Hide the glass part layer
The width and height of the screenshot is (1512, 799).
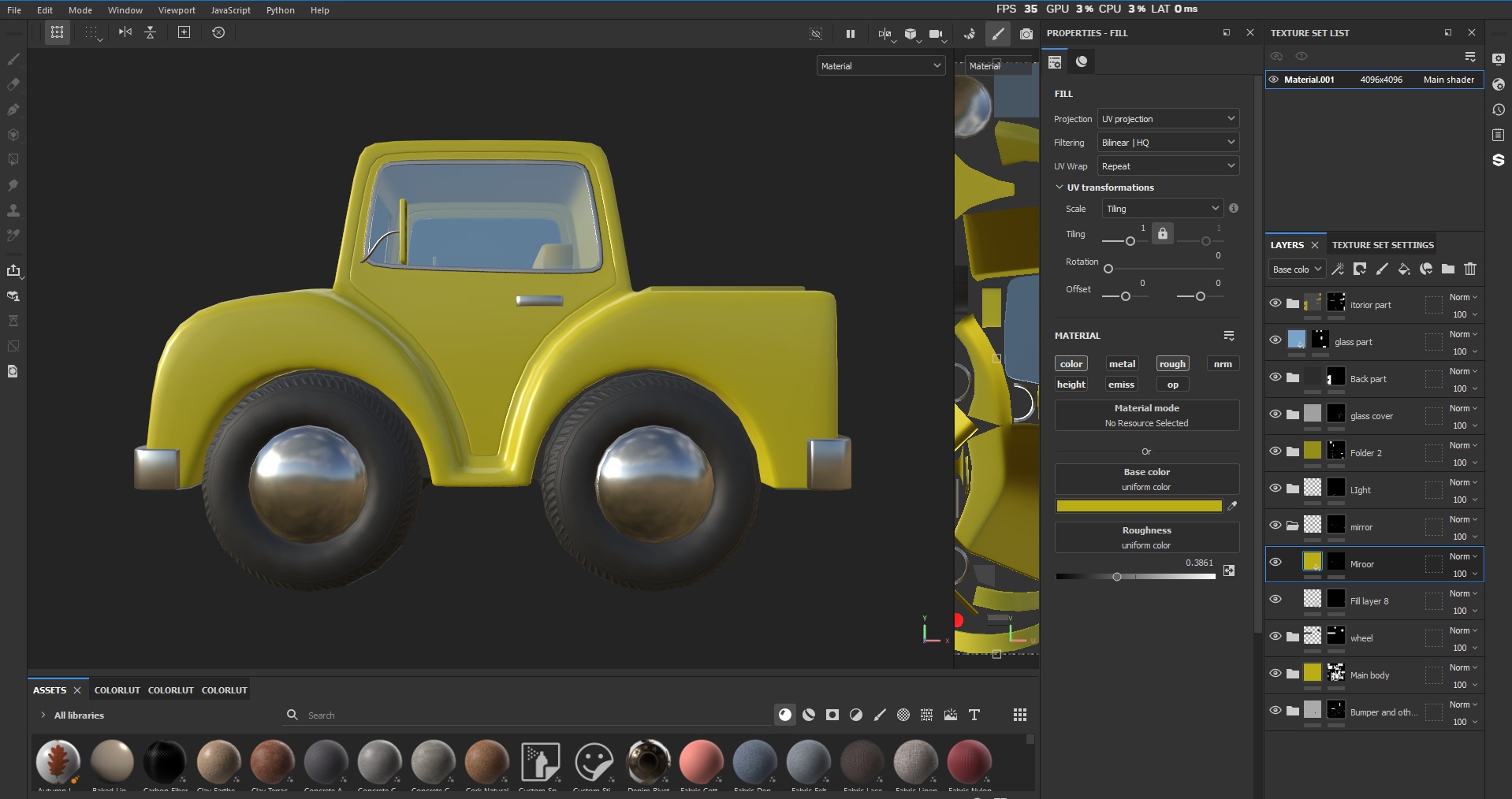tap(1275, 340)
